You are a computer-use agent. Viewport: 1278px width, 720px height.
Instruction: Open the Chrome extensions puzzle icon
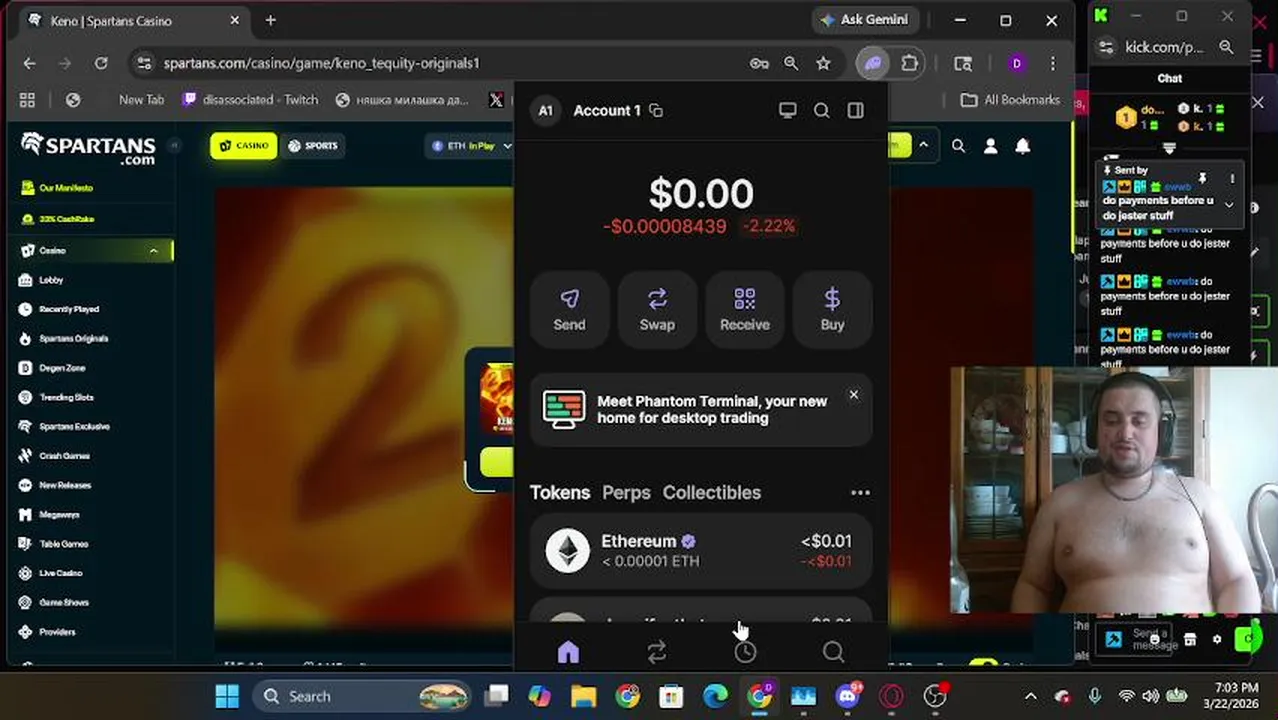tap(909, 63)
